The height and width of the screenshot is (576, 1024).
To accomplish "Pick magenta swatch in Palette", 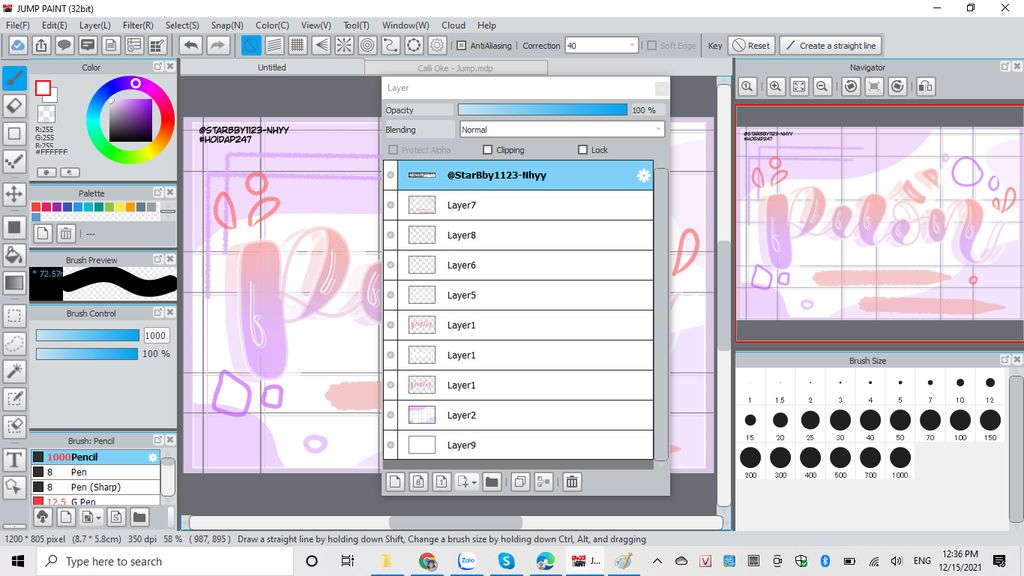I will (46, 207).
